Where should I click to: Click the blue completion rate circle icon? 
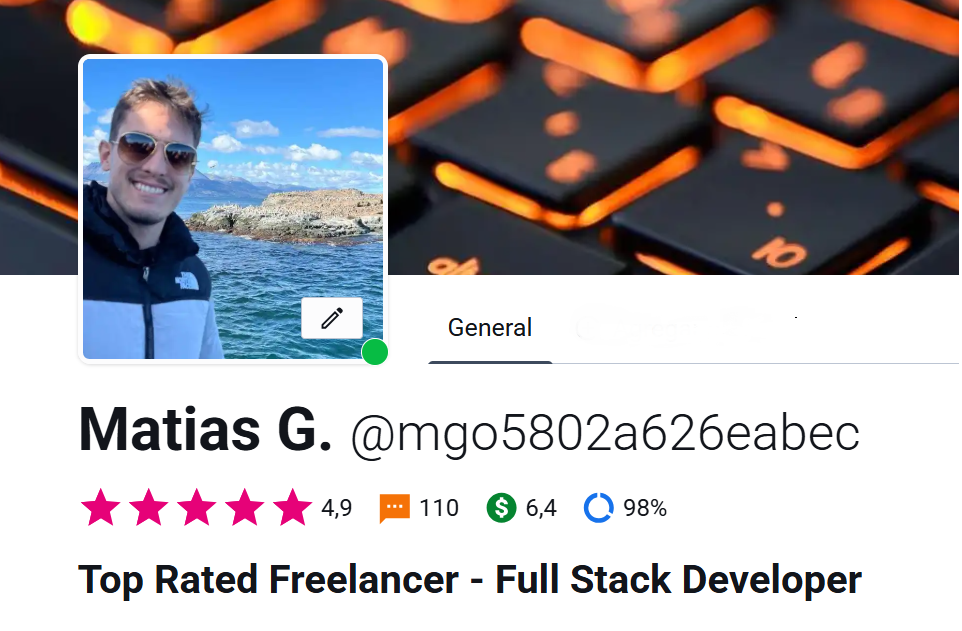pos(598,508)
